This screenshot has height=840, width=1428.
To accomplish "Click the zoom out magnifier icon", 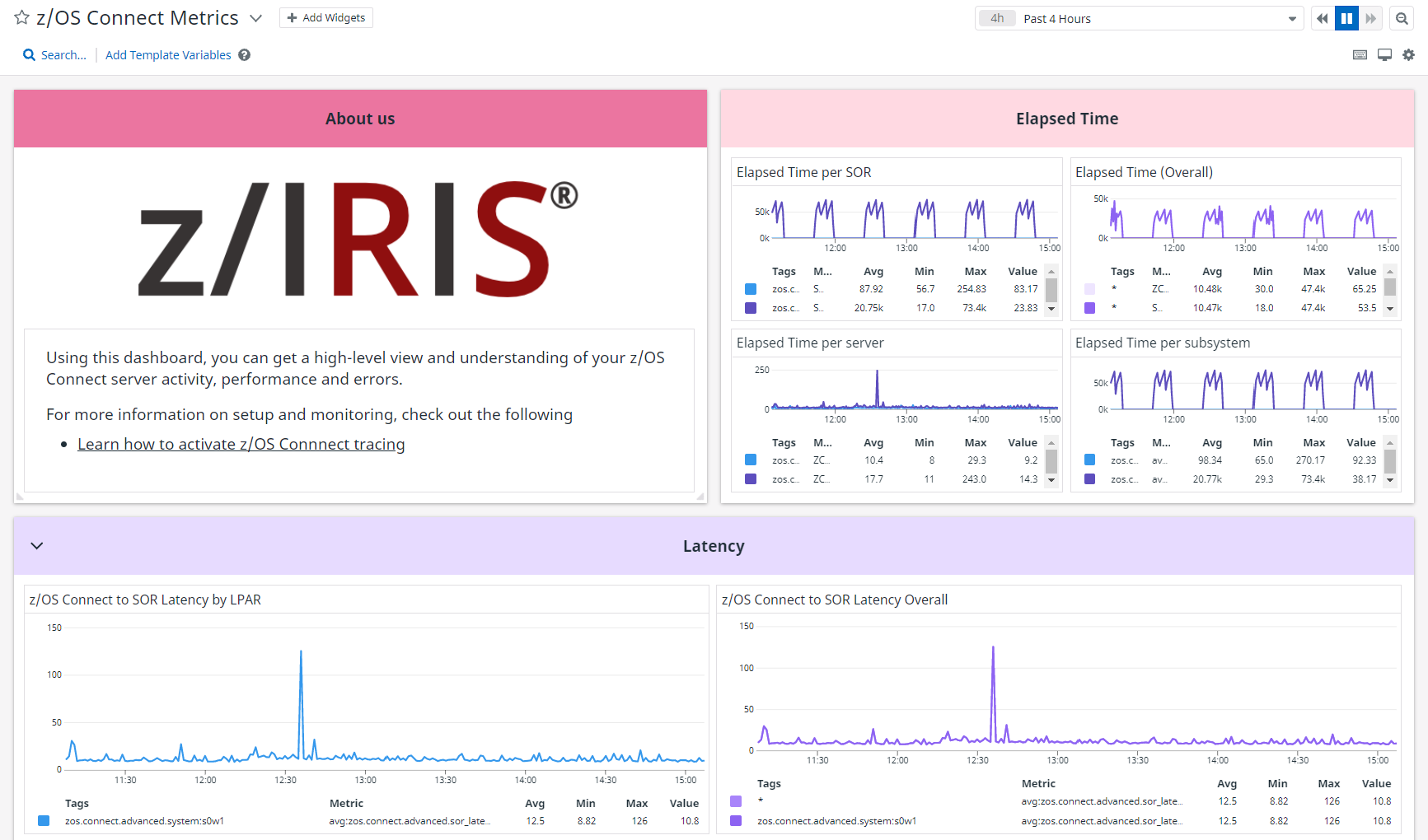I will click(1402, 18).
